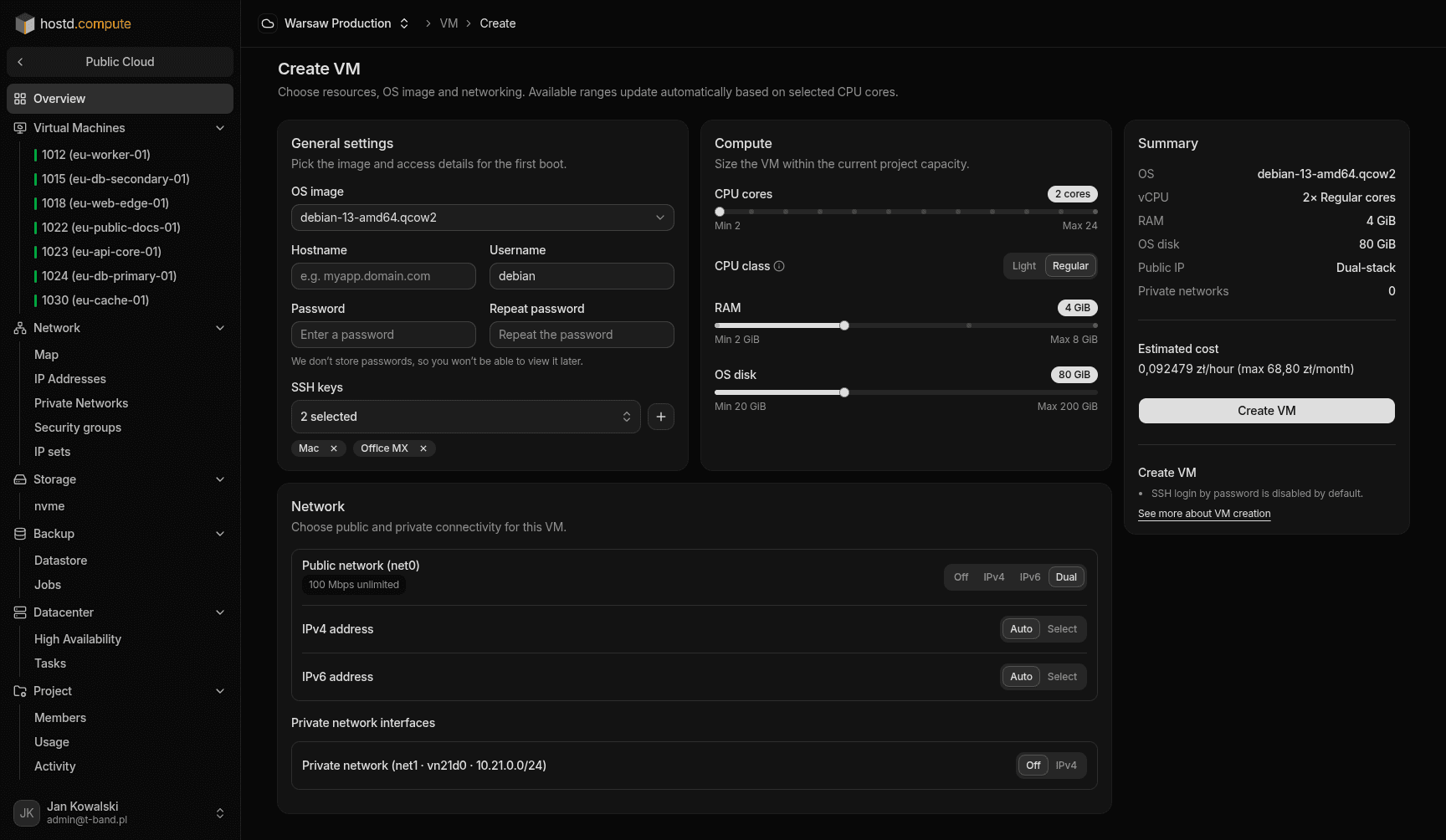
Task: Enable IPv4 on private network net1
Action: [1066, 766]
